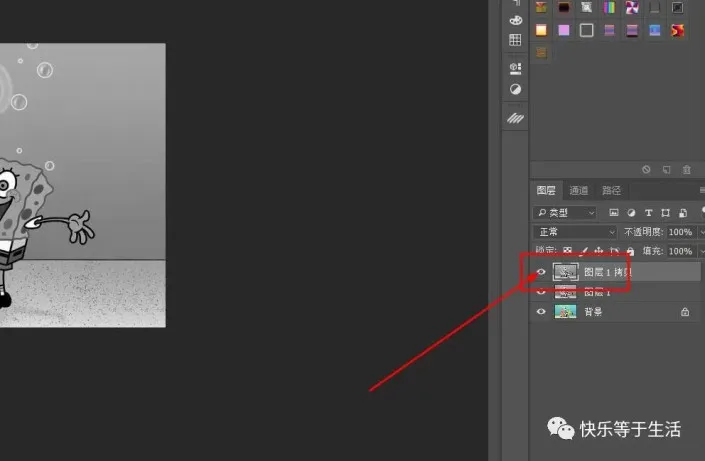The width and height of the screenshot is (705, 461).
Task: Filter for smart object layers icon
Action: [x=683, y=213]
